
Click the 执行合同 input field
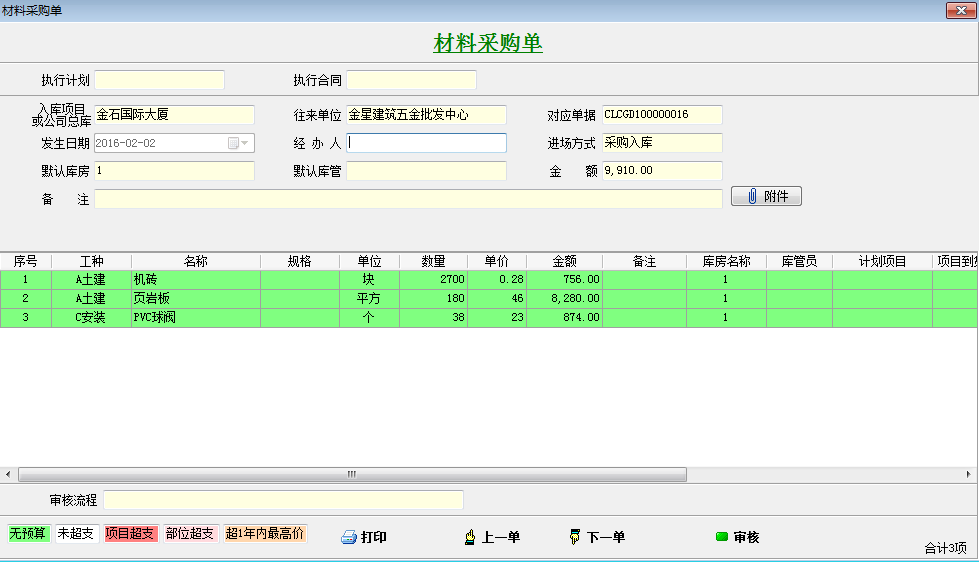(411, 80)
